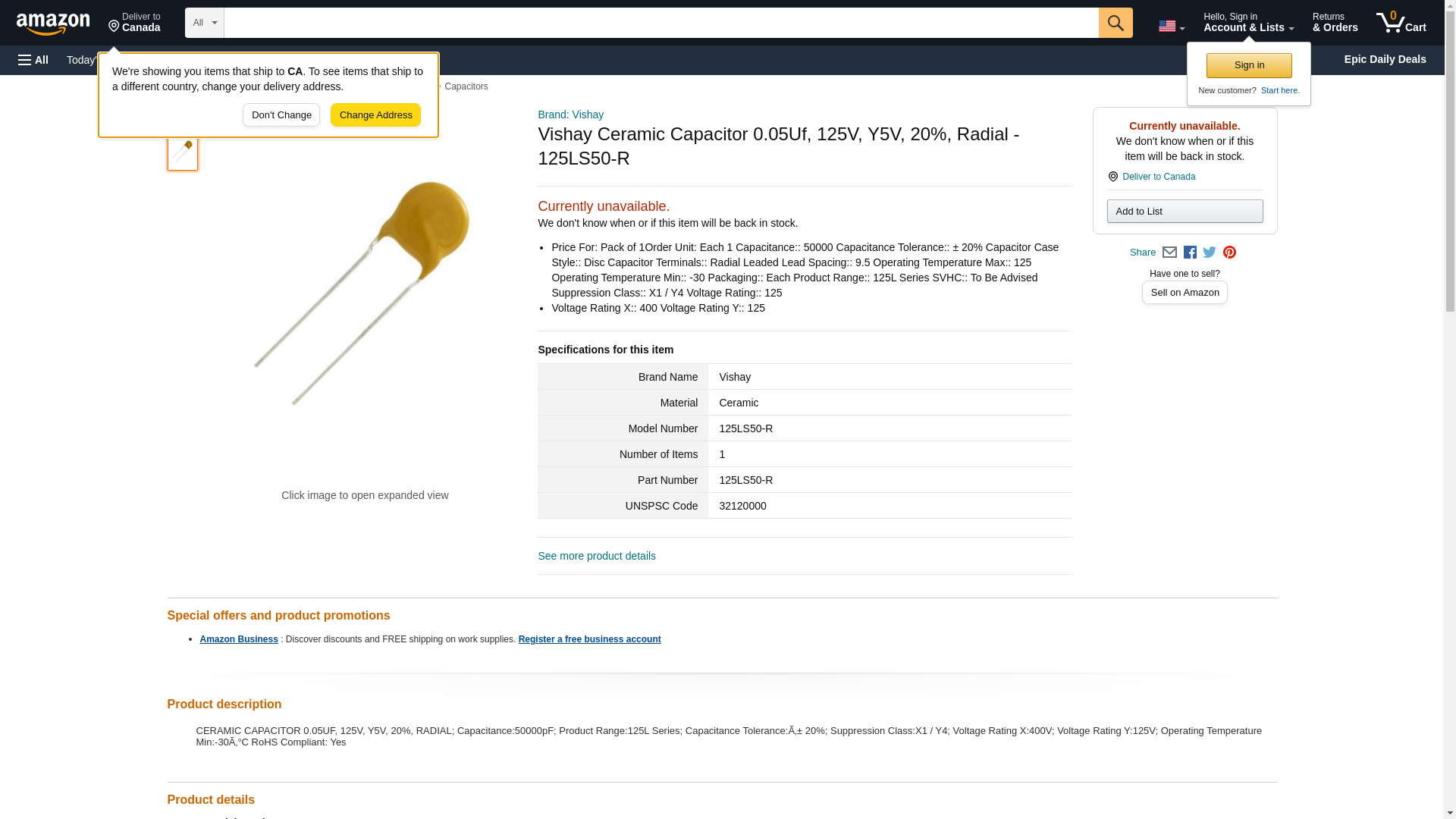Select the capacitor image thumbnail
Screen dimensions: 1456x819
pos(183,152)
